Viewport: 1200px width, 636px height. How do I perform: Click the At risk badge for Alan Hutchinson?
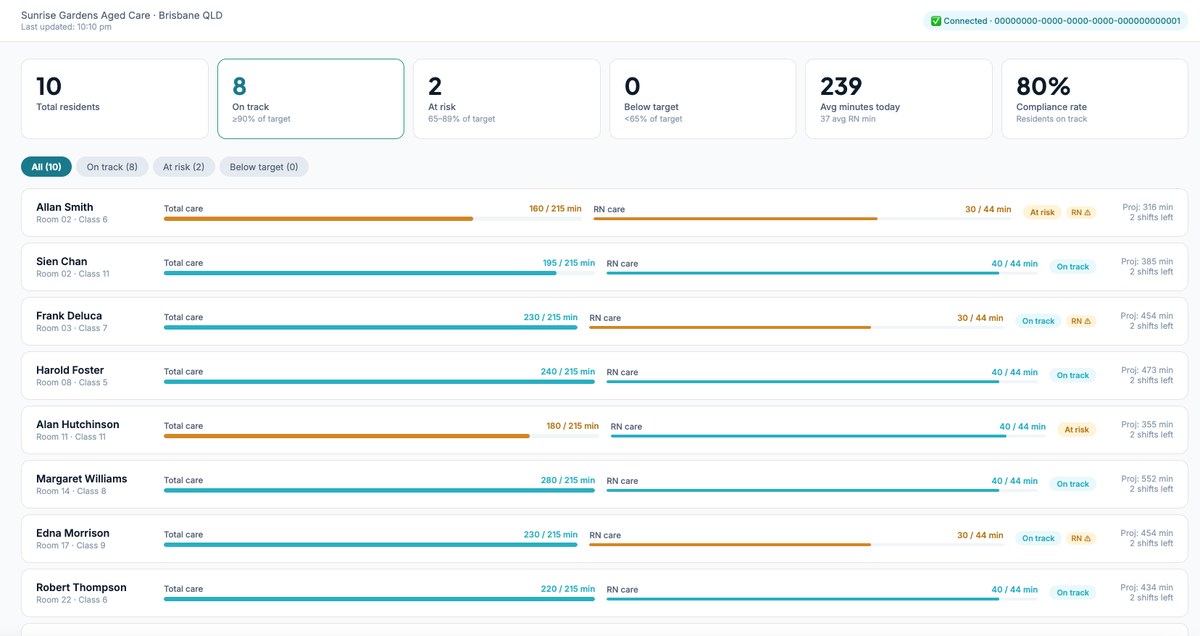pyautogui.click(x=1077, y=430)
